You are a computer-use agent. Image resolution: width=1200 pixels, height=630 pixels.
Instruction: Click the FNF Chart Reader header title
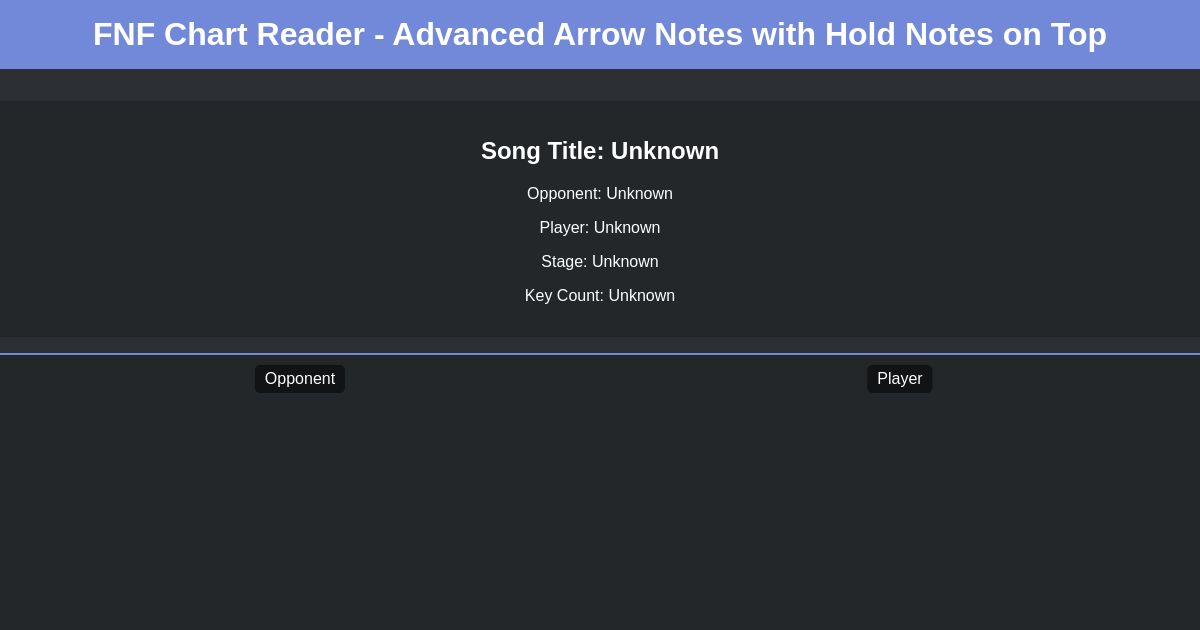[600, 34]
